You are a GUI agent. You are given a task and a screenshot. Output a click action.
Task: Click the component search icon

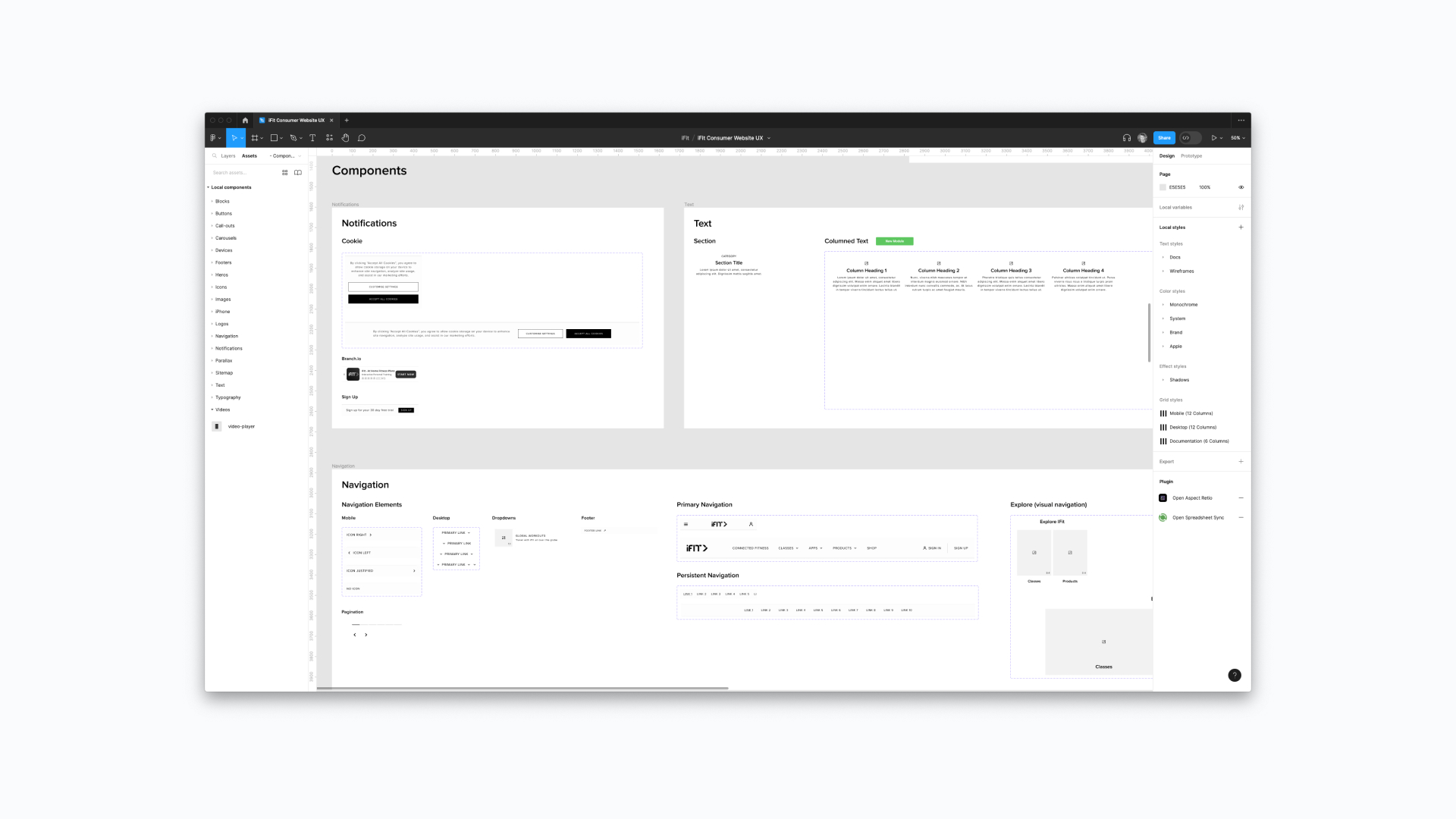click(x=214, y=155)
